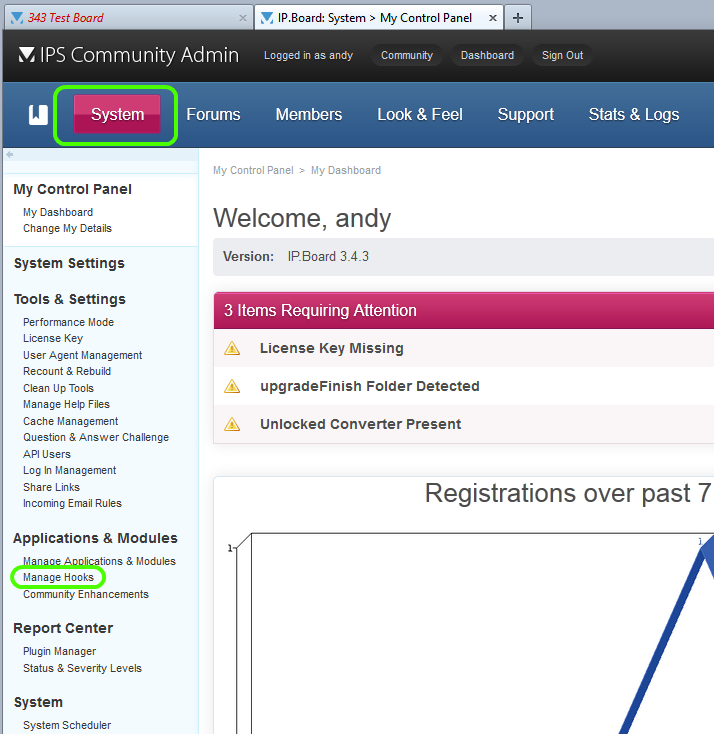Click the Dashboard button in header

pos(487,55)
